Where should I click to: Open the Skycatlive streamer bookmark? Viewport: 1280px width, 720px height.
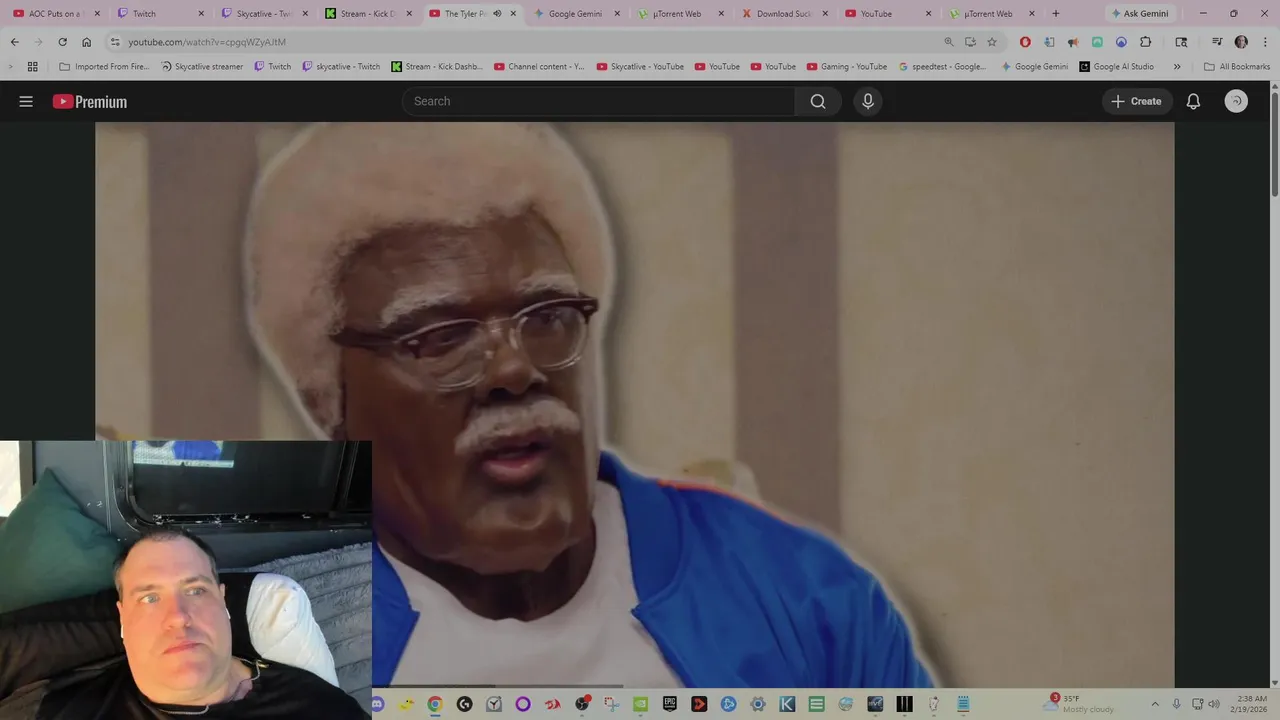click(x=202, y=67)
